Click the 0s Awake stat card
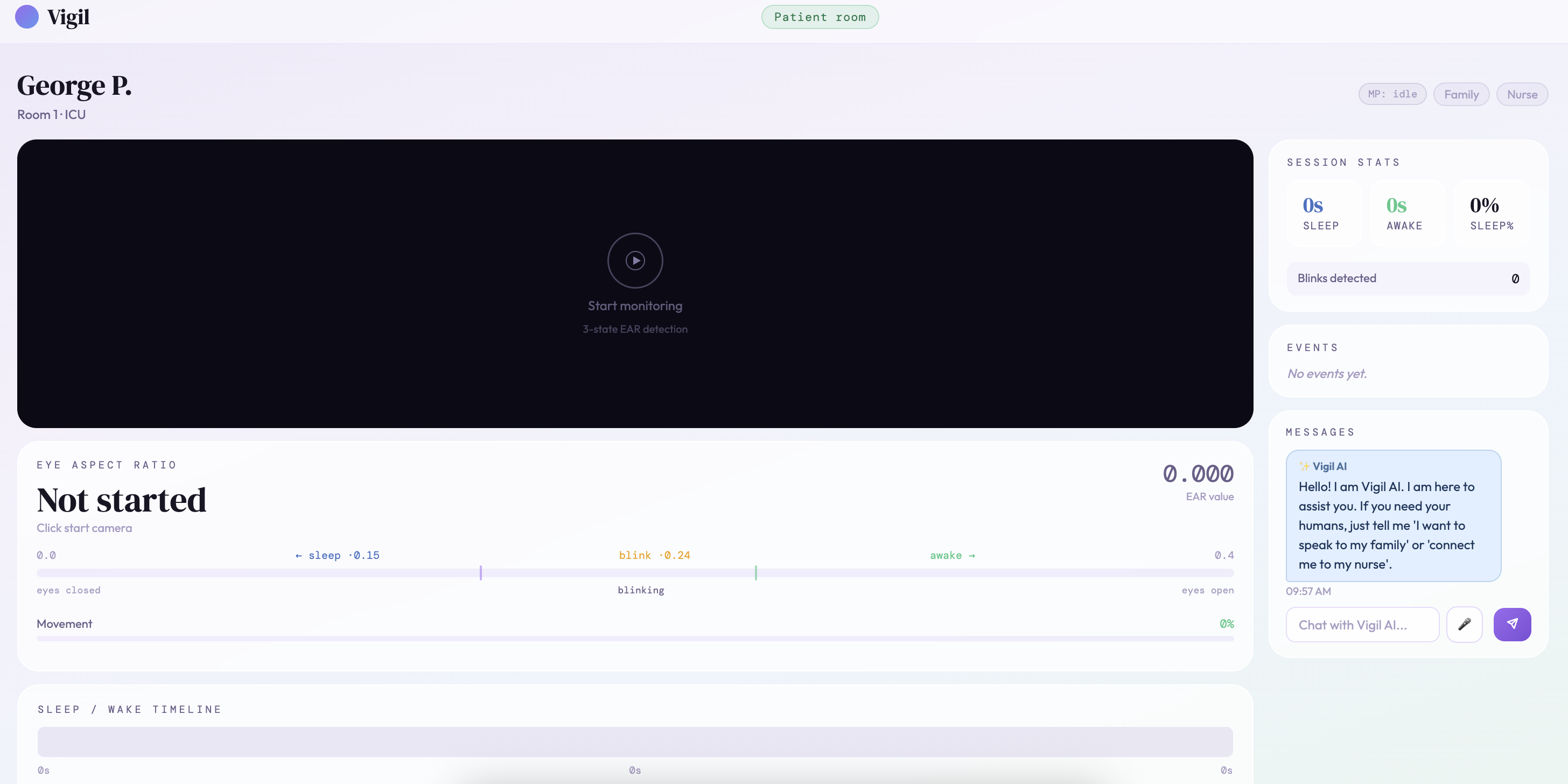 click(x=1408, y=213)
